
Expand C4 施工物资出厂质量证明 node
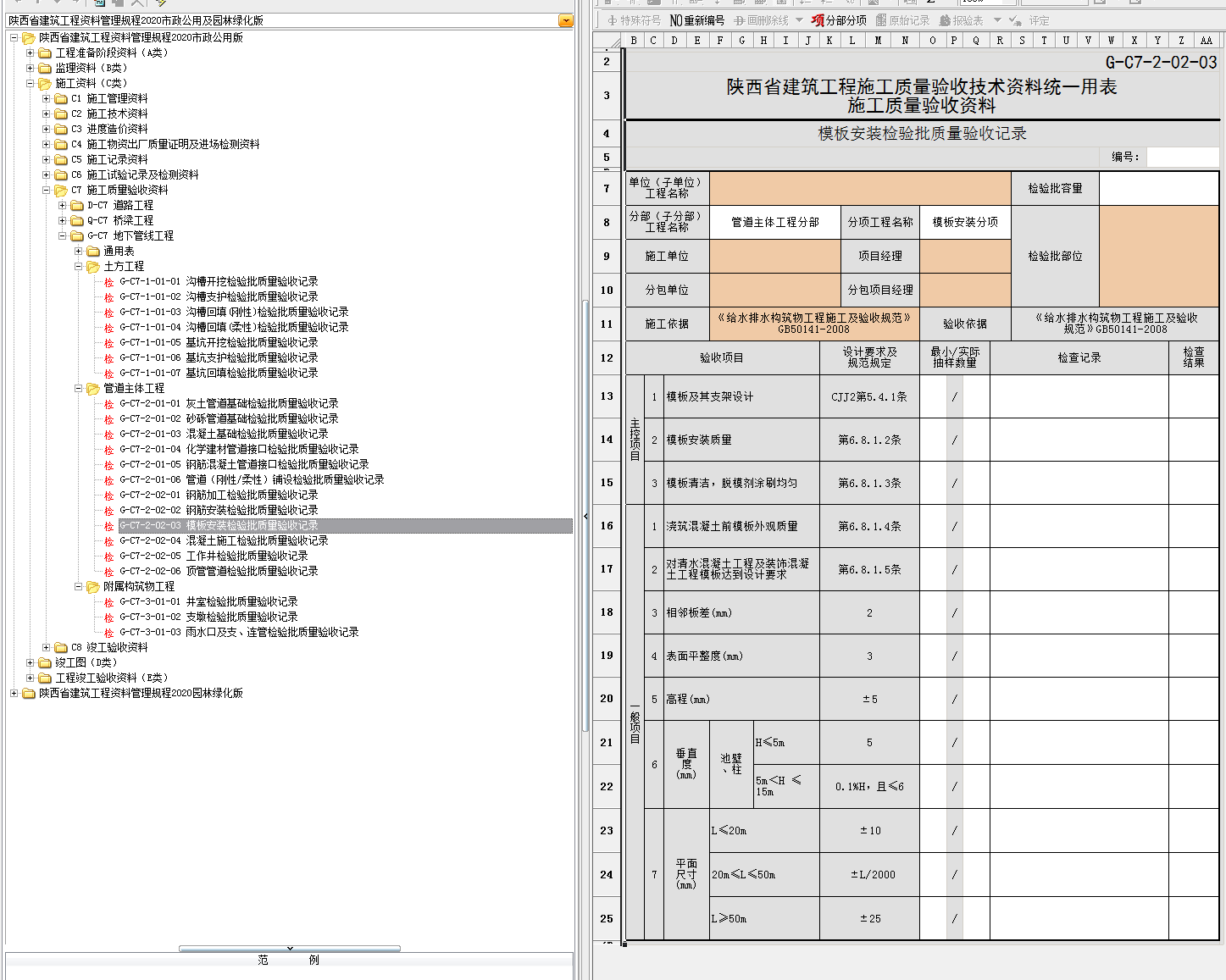point(47,144)
